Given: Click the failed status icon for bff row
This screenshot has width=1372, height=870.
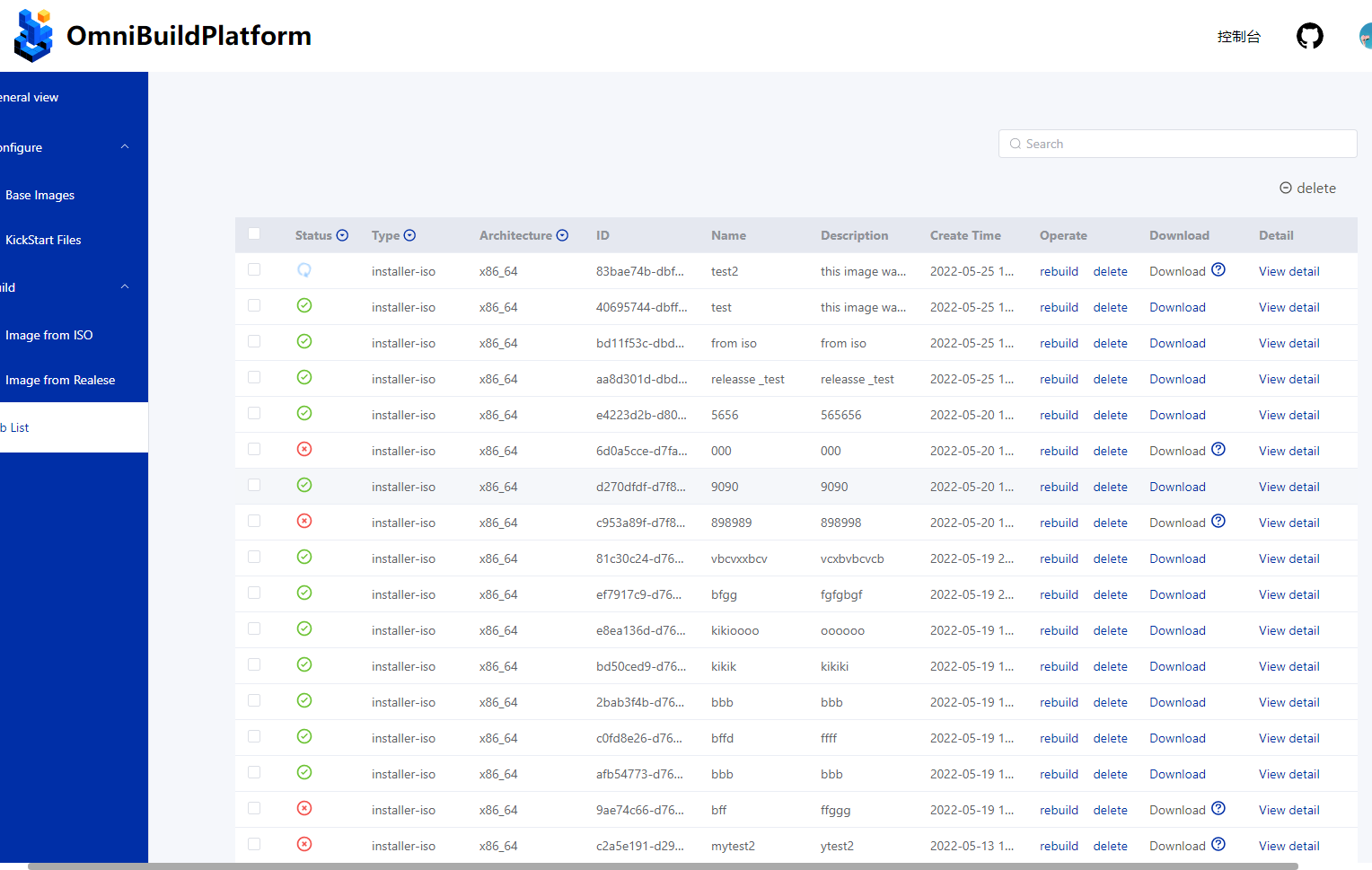Looking at the screenshot, I should (304, 808).
